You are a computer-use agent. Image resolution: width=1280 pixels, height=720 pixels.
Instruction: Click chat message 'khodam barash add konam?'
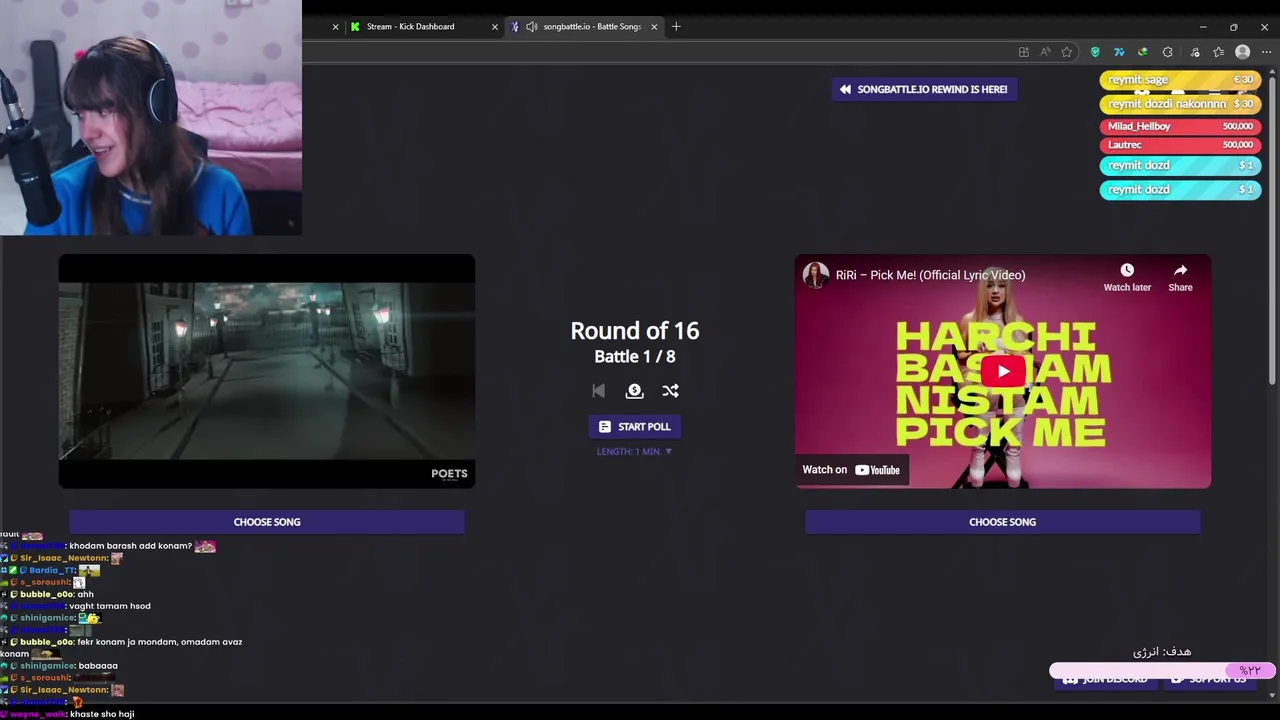[130, 546]
